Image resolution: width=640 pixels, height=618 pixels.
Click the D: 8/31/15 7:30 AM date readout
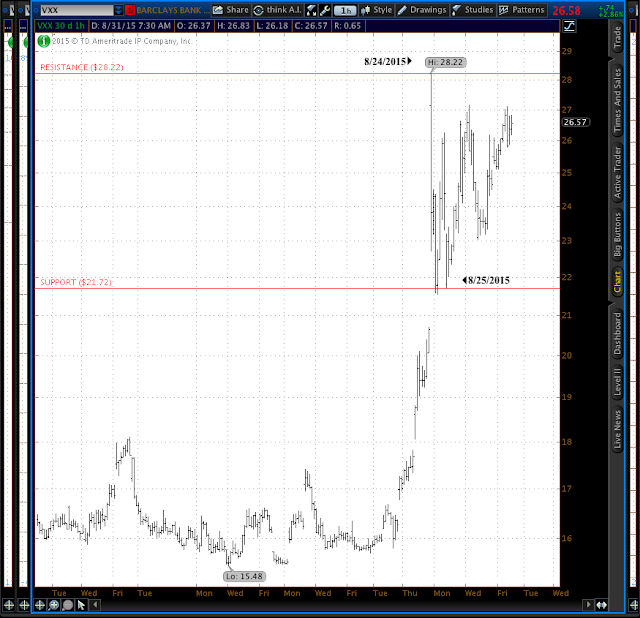pos(131,26)
